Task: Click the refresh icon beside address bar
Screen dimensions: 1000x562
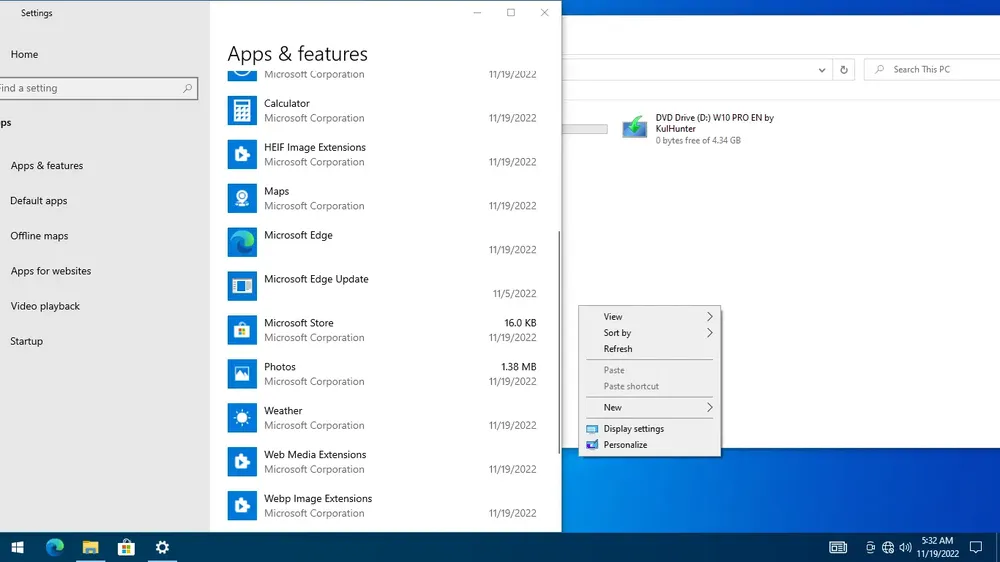Action: pos(844,70)
